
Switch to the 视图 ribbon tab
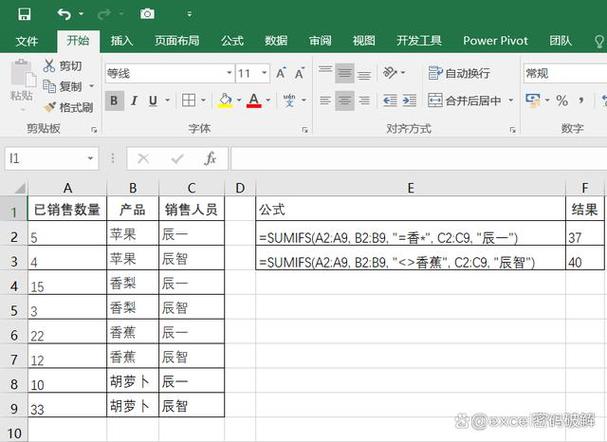(x=364, y=41)
